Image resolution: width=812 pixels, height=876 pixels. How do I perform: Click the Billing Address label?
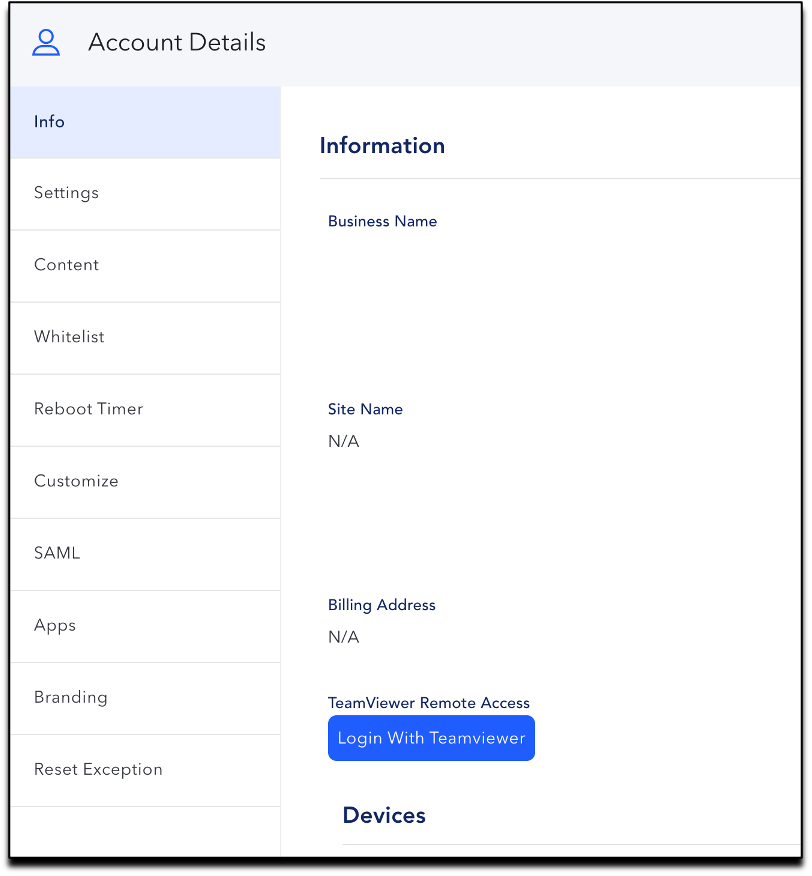coord(382,605)
